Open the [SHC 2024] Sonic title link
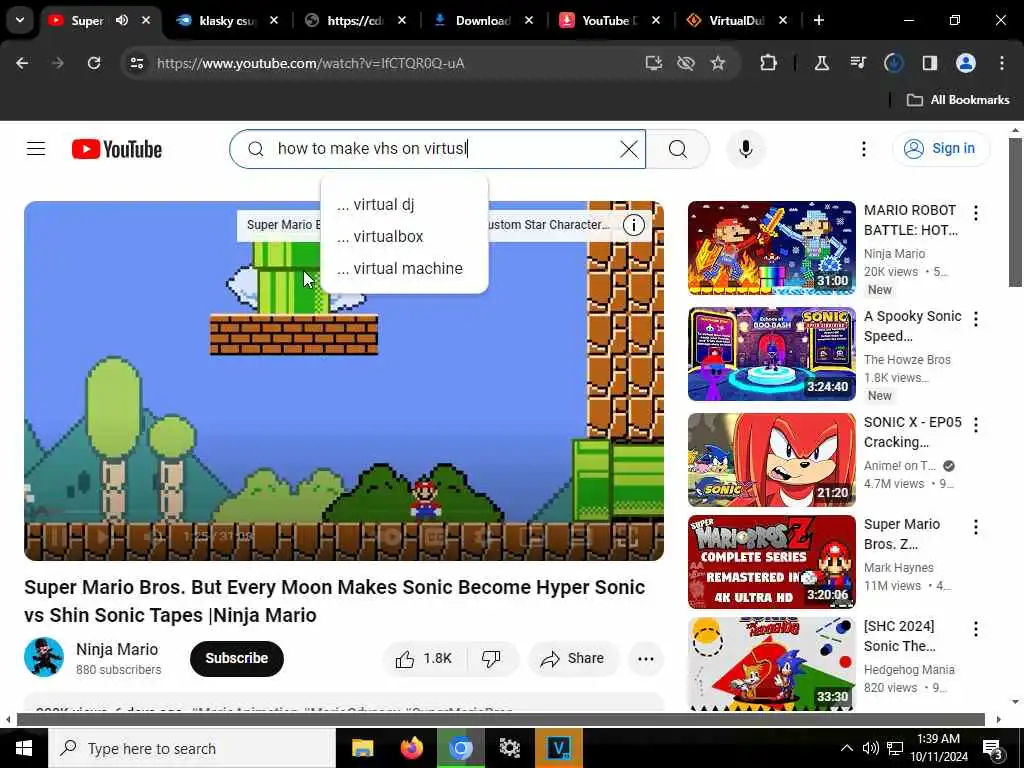 899,636
